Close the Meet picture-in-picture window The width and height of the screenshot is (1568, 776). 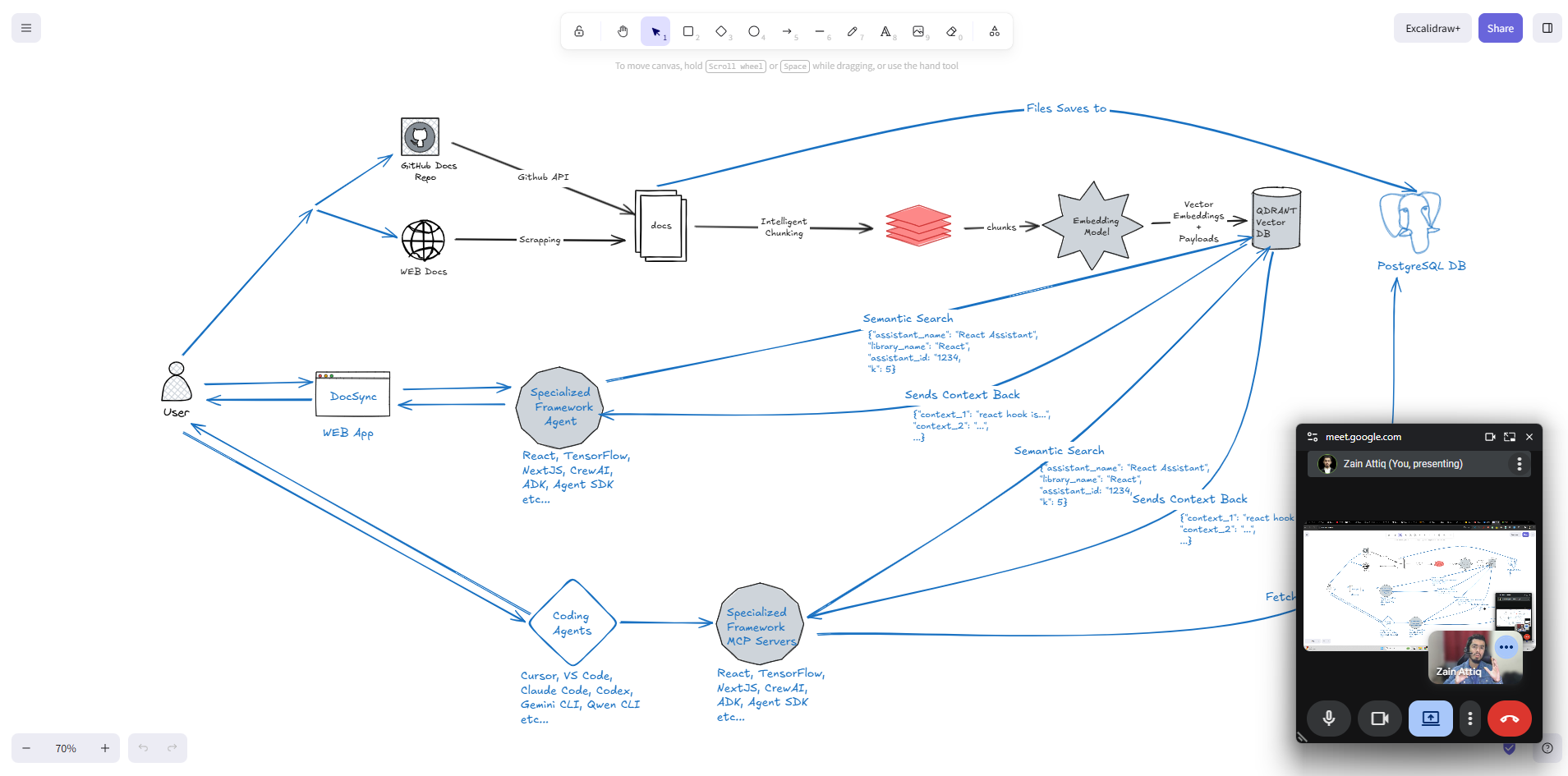[x=1529, y=437]
